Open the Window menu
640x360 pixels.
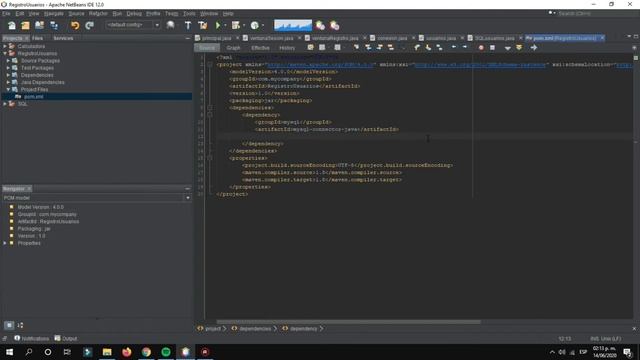click(x=209, y=13)
